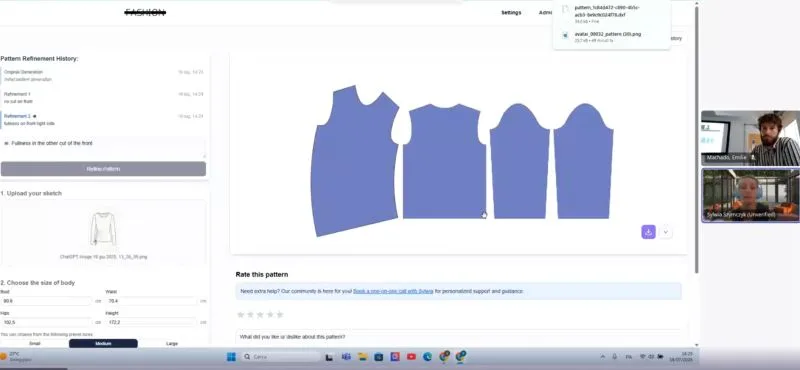This screenshot has height=370, width=800.
Task: Open the Settings menu item
Action: pyautogui.click(x=511, y=13)
